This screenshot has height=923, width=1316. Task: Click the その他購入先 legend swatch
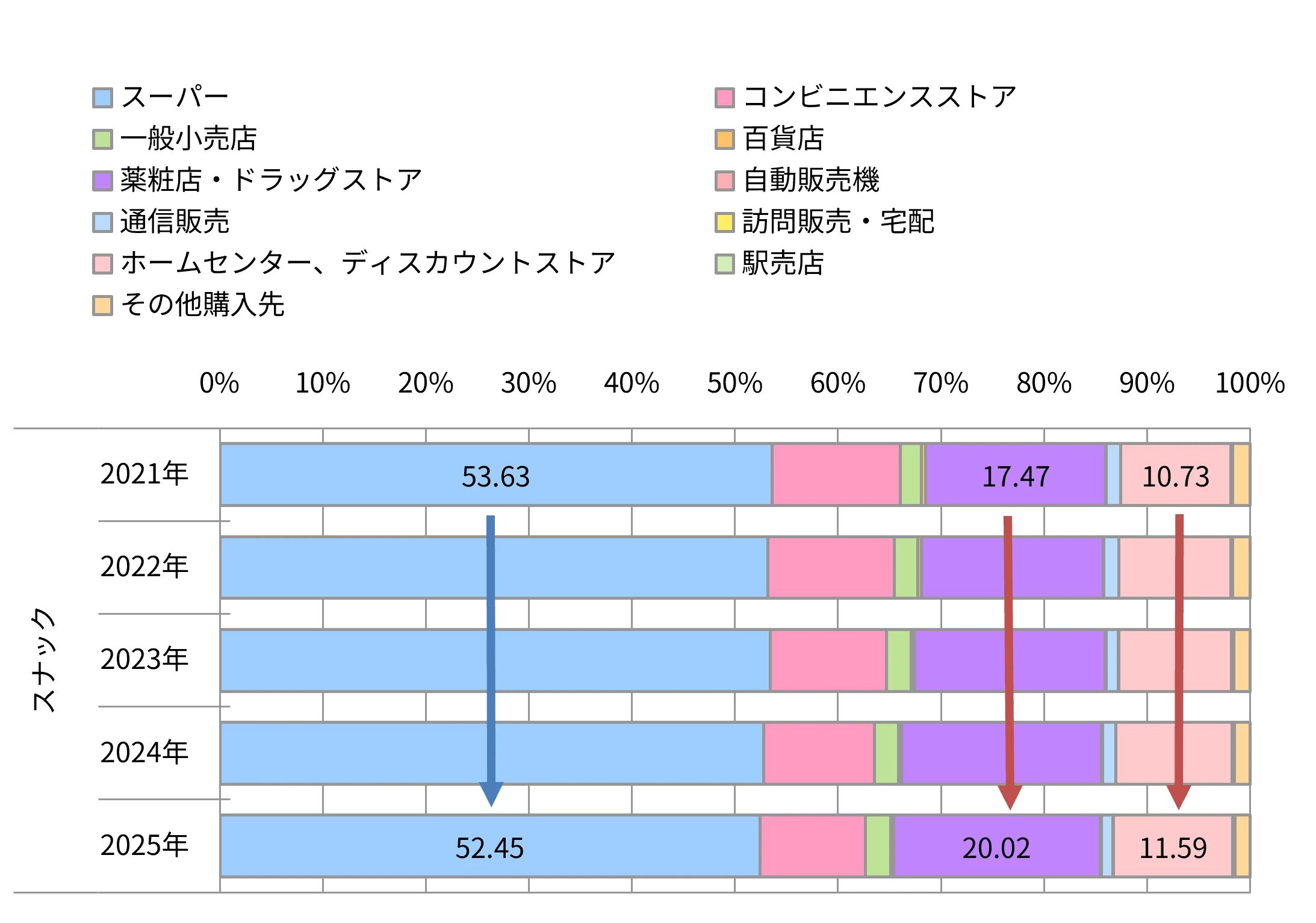click(x=102, y=305)
